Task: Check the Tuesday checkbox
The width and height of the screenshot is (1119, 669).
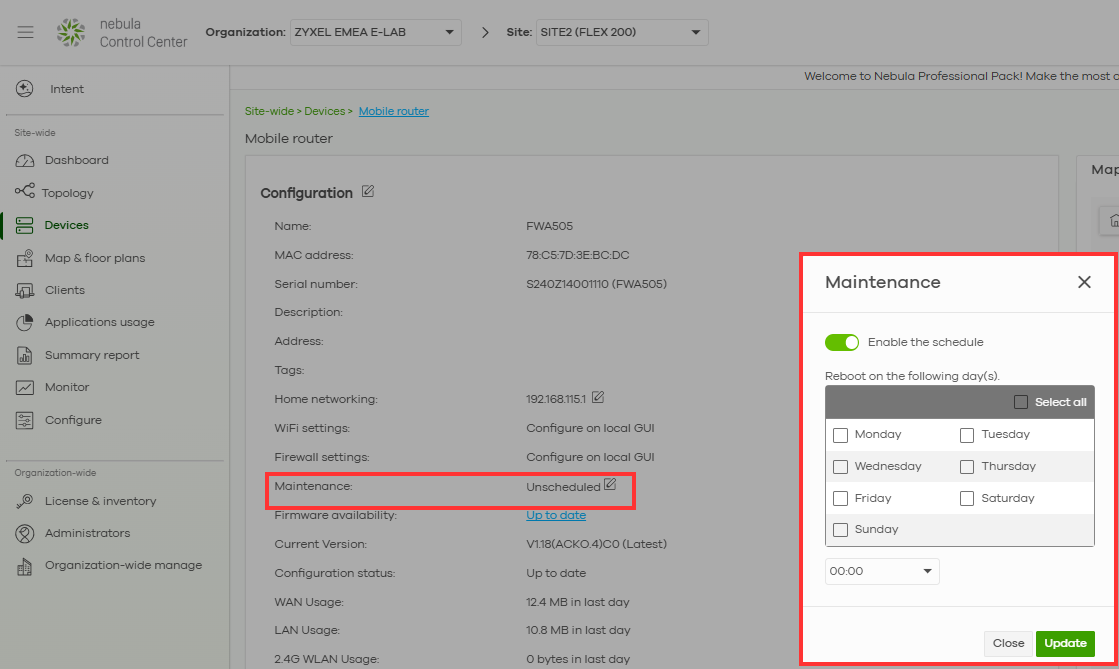Action: 967,435
